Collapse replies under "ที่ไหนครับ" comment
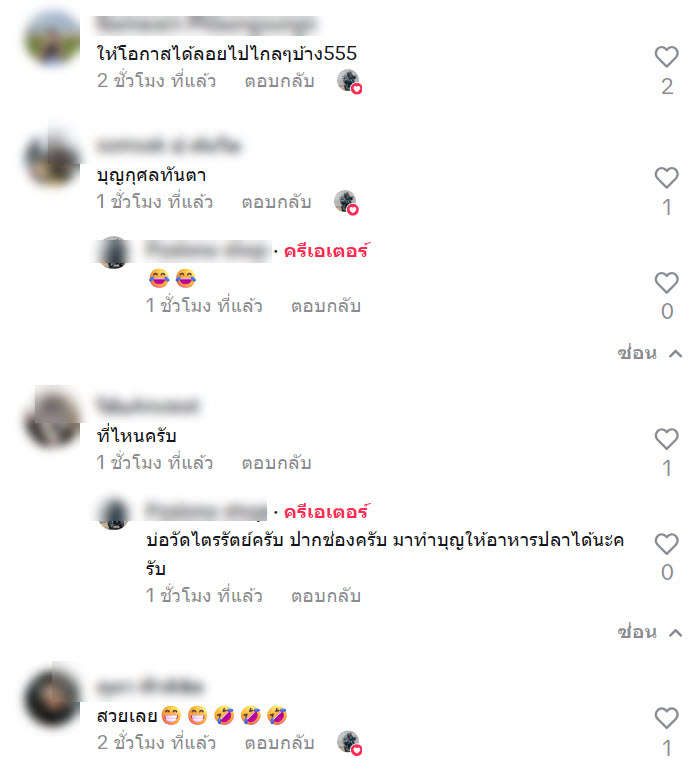The width and height of the screenshot is (695, 771). click(649, 632)
